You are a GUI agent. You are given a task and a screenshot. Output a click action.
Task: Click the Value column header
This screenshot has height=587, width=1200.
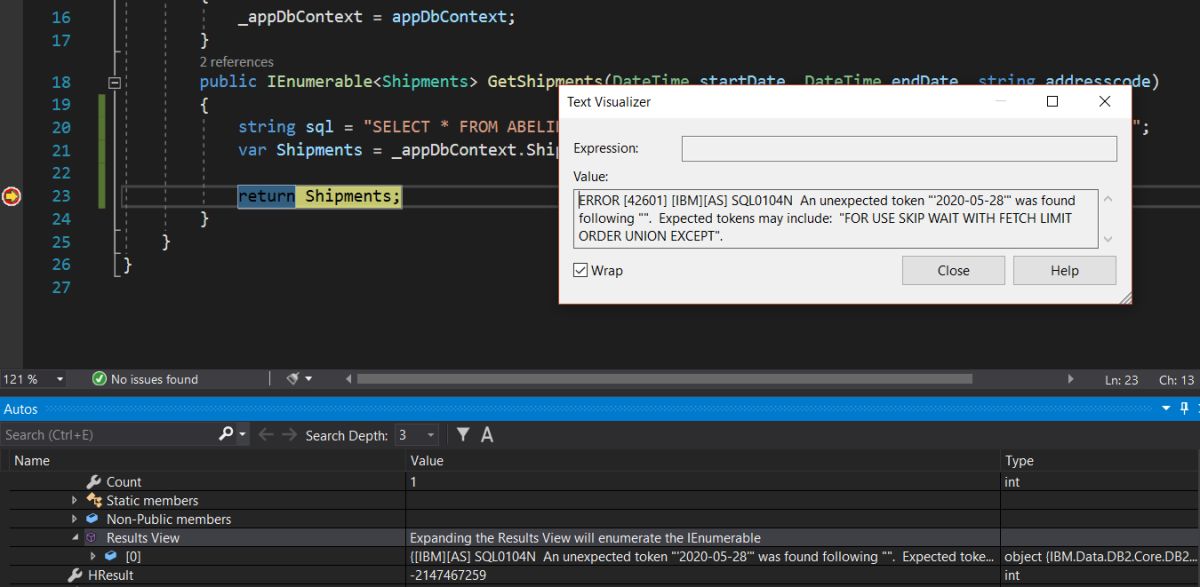click(427, 461)
